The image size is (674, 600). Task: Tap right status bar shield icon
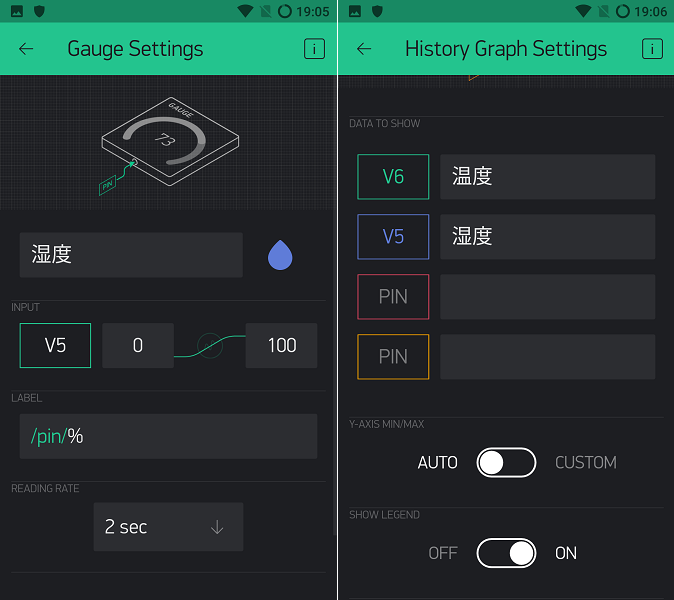(x=377, y=11)
